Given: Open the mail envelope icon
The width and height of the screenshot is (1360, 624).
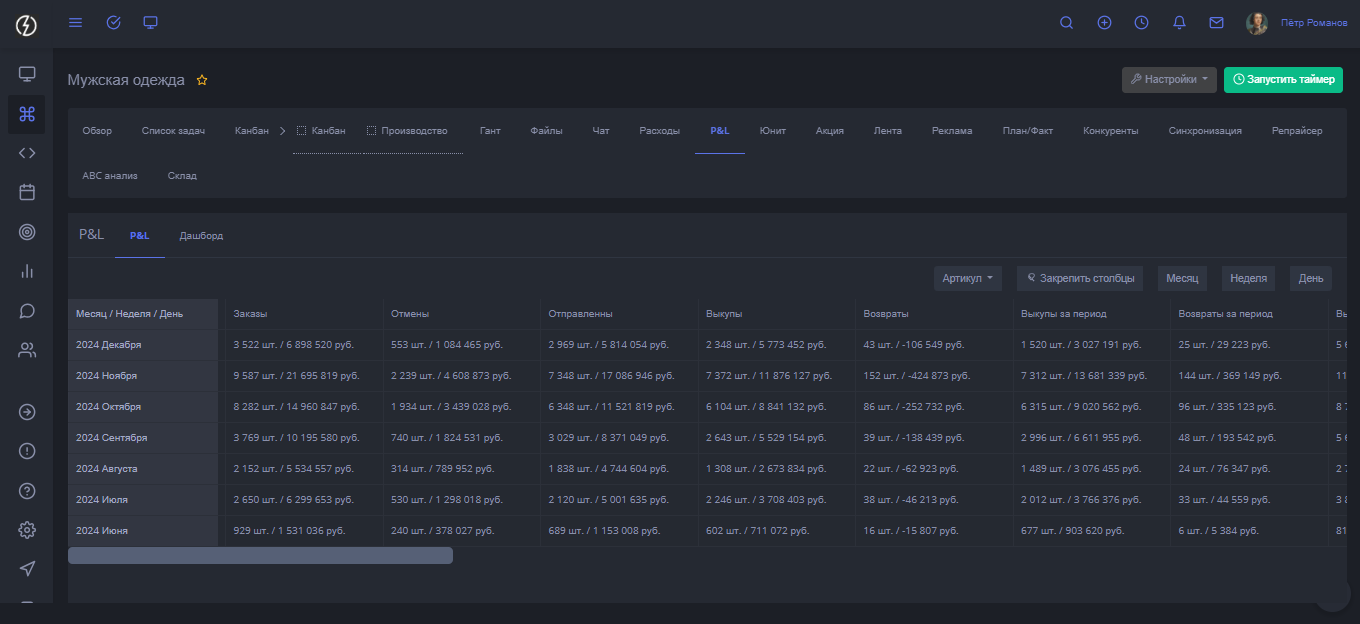Looking at the screenshot, I should (x=1216, y=23).
